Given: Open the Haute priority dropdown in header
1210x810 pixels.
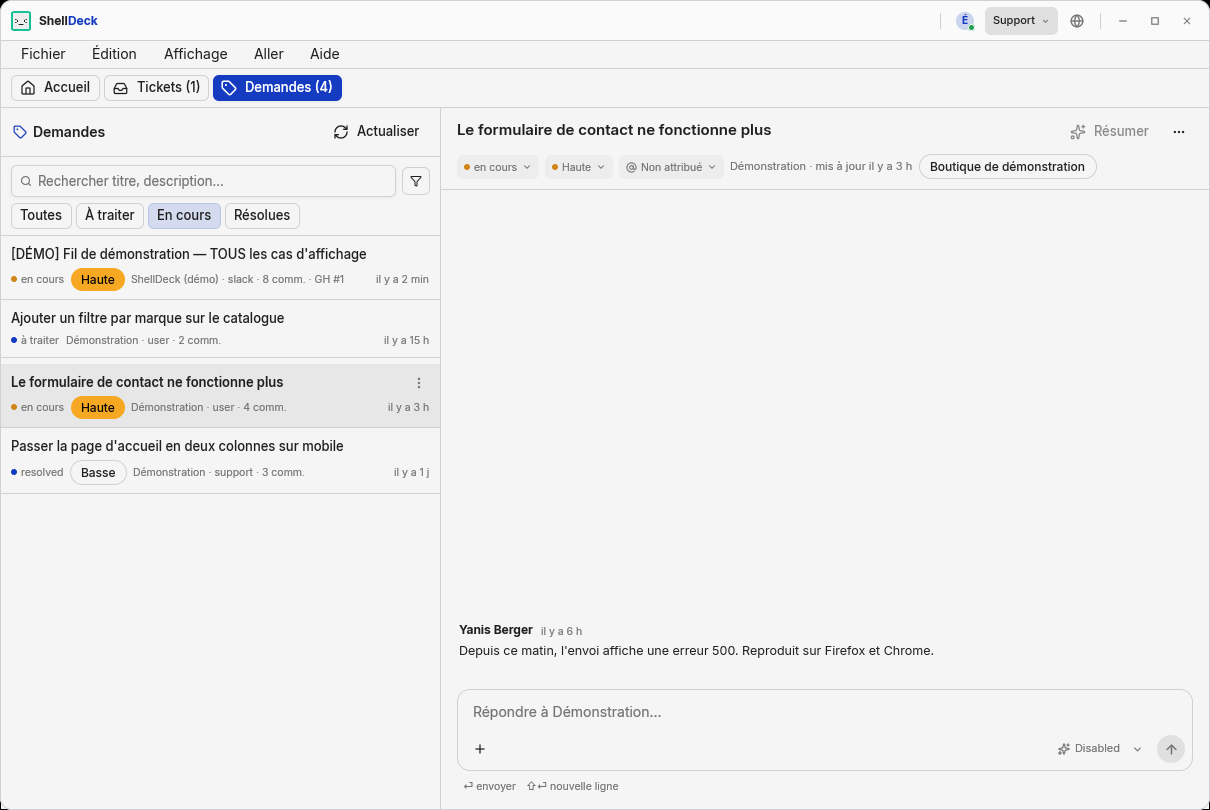Looking at the screenshot, I should click(x=579, y=167).
